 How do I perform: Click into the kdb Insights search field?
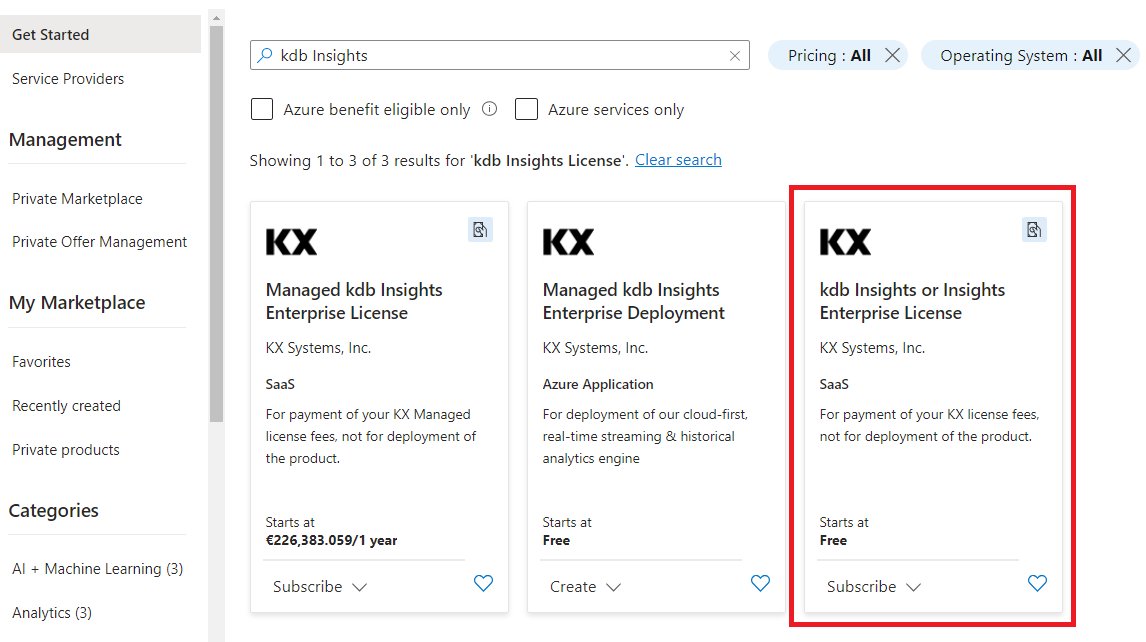click(x=500, y=56)
